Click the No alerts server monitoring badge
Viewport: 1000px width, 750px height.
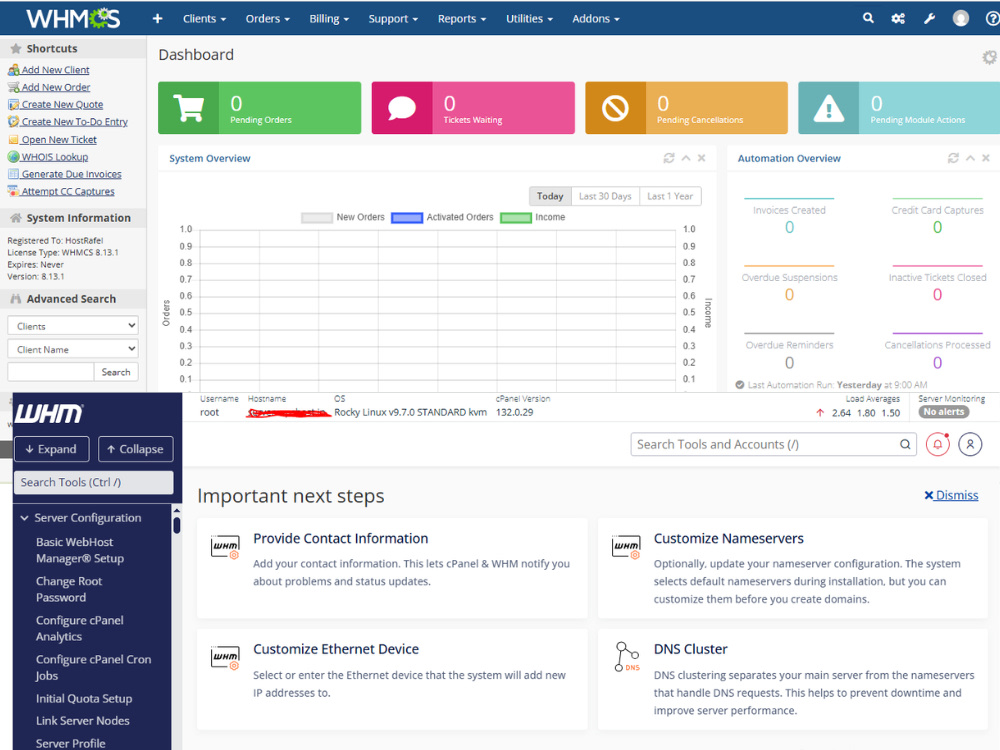click(x=944, y=412)
